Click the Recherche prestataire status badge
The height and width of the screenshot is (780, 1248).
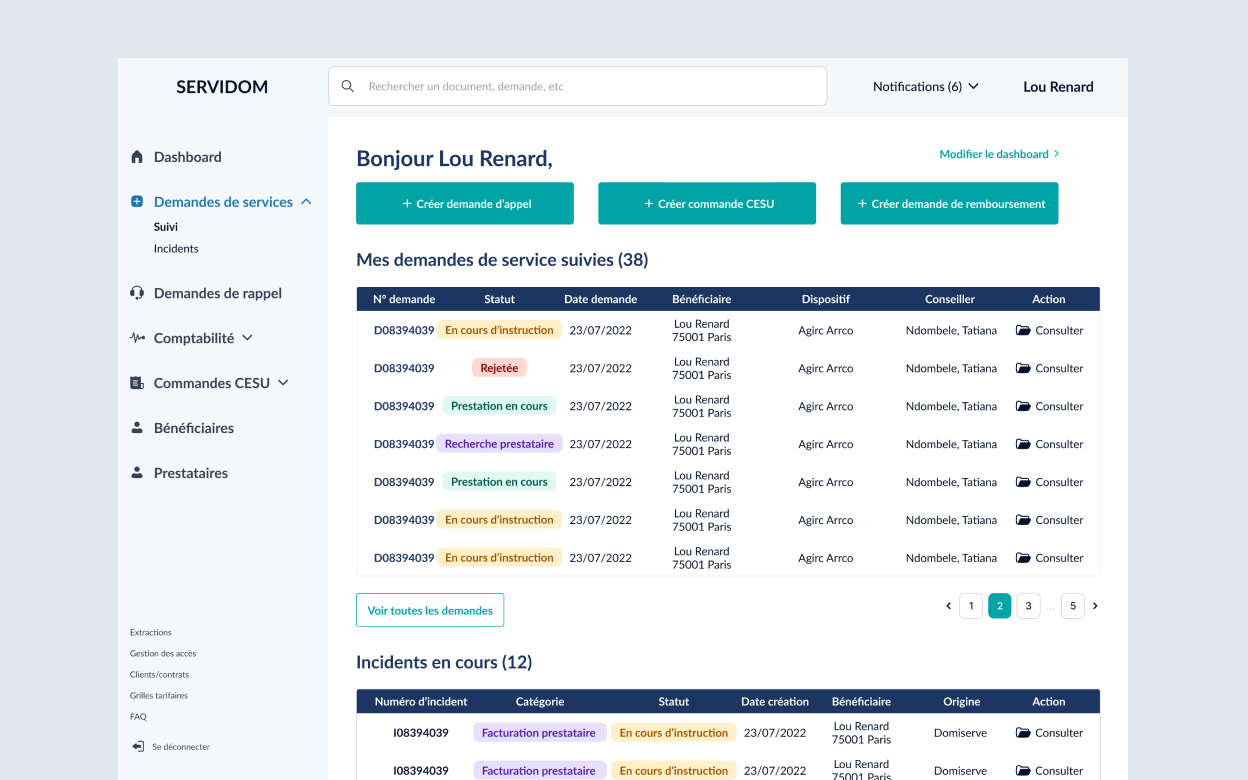point(499,444)
